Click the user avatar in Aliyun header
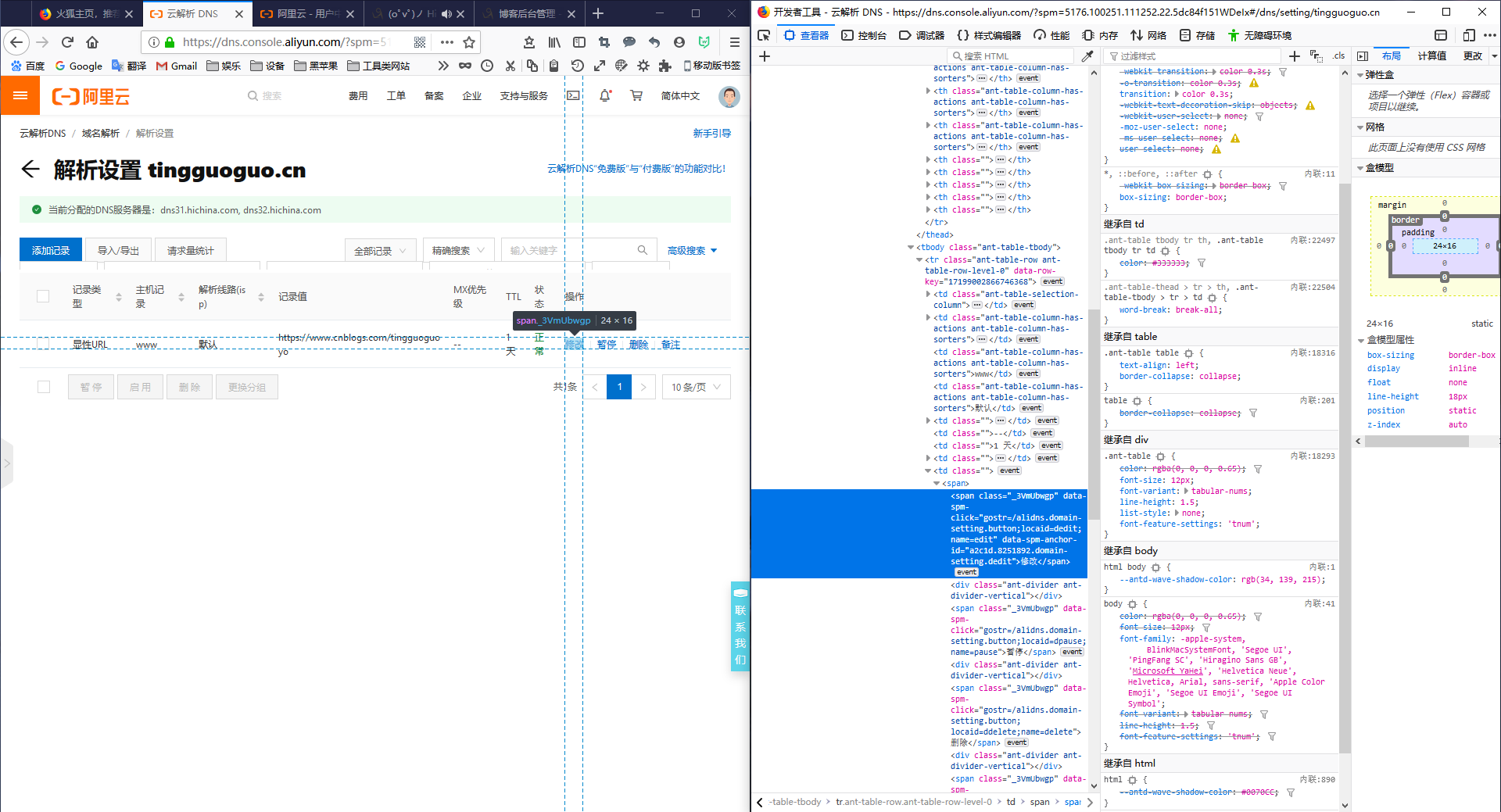 729,96
